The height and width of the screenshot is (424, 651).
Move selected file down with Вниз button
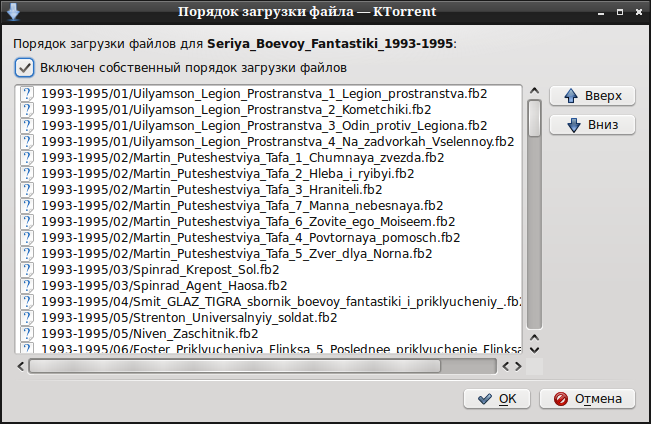[592, 125]
